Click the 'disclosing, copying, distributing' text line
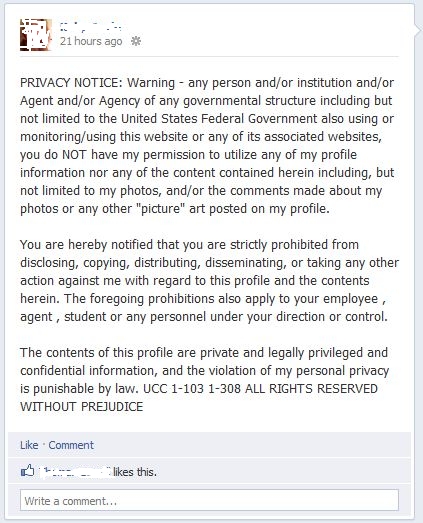Image resolution: width=423 pixels, height=523 pixels. (110, 263)
